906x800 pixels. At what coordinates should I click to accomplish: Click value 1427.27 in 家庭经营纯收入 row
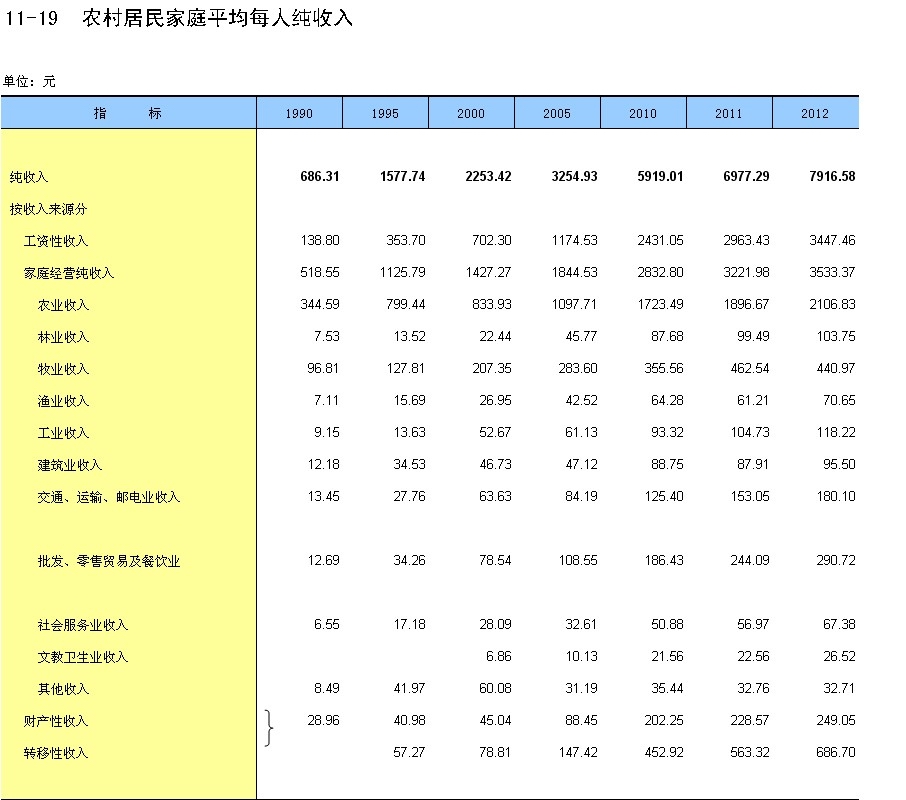pyautogui.click(x=488, y=272)
